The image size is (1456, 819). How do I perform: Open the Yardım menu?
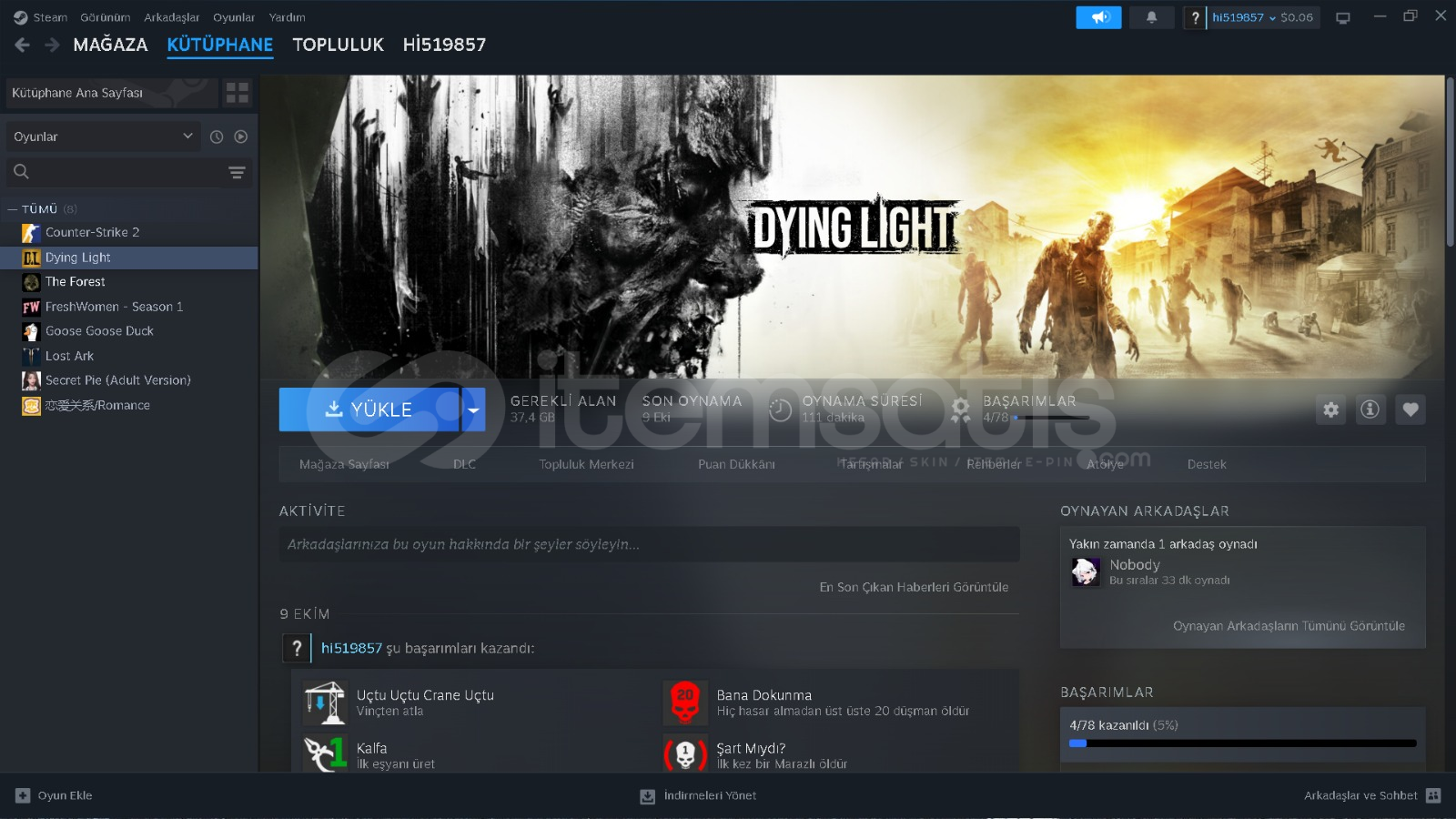click(288, 17)
